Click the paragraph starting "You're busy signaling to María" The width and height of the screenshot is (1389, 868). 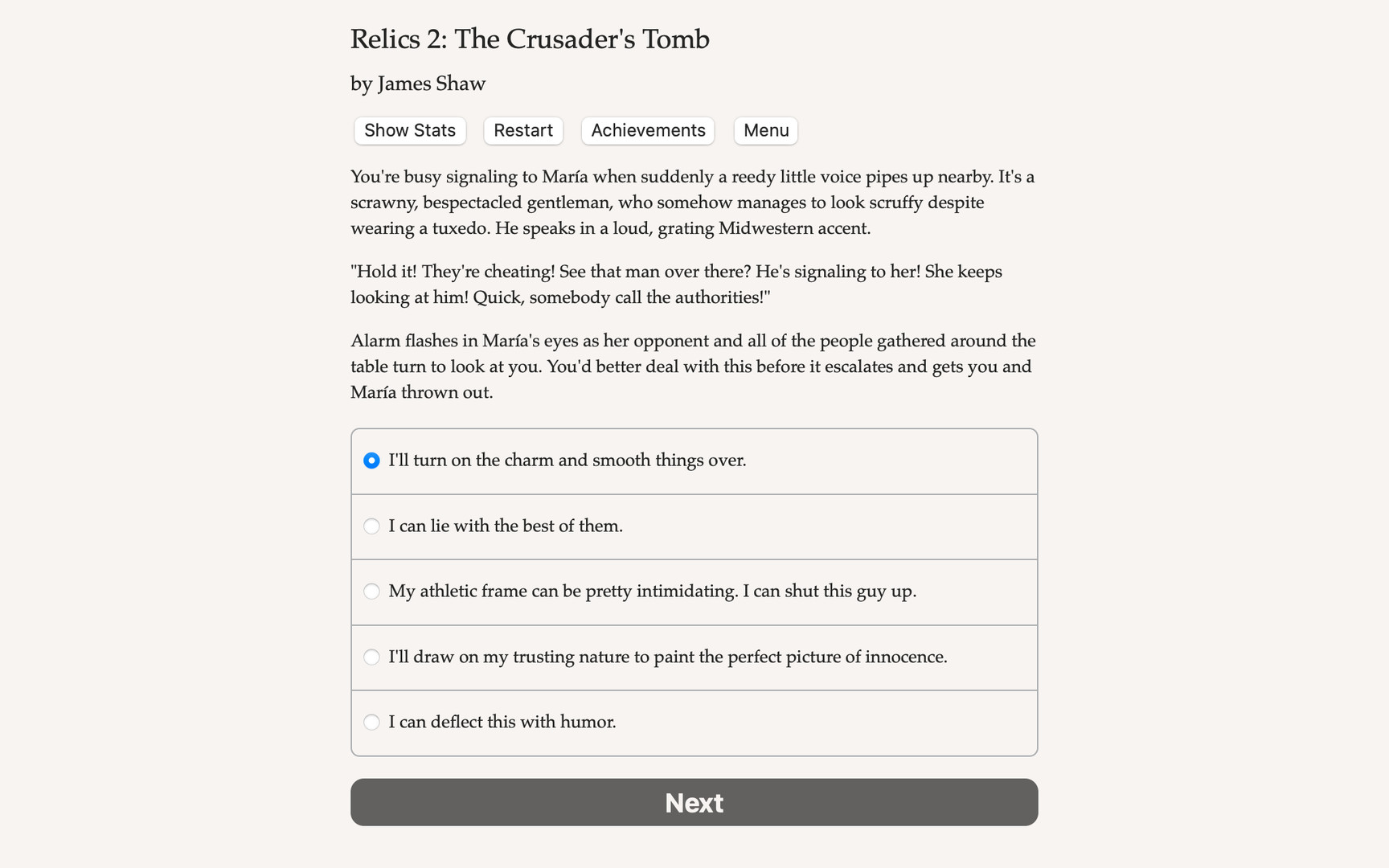[693, 203]
